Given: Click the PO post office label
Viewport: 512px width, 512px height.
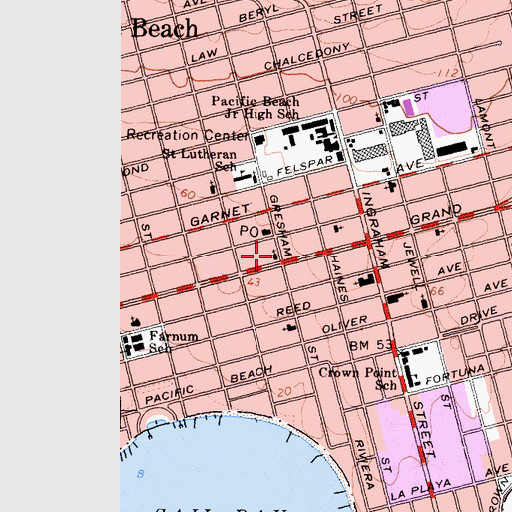Looking at the screenshot, I should point(249,231).
